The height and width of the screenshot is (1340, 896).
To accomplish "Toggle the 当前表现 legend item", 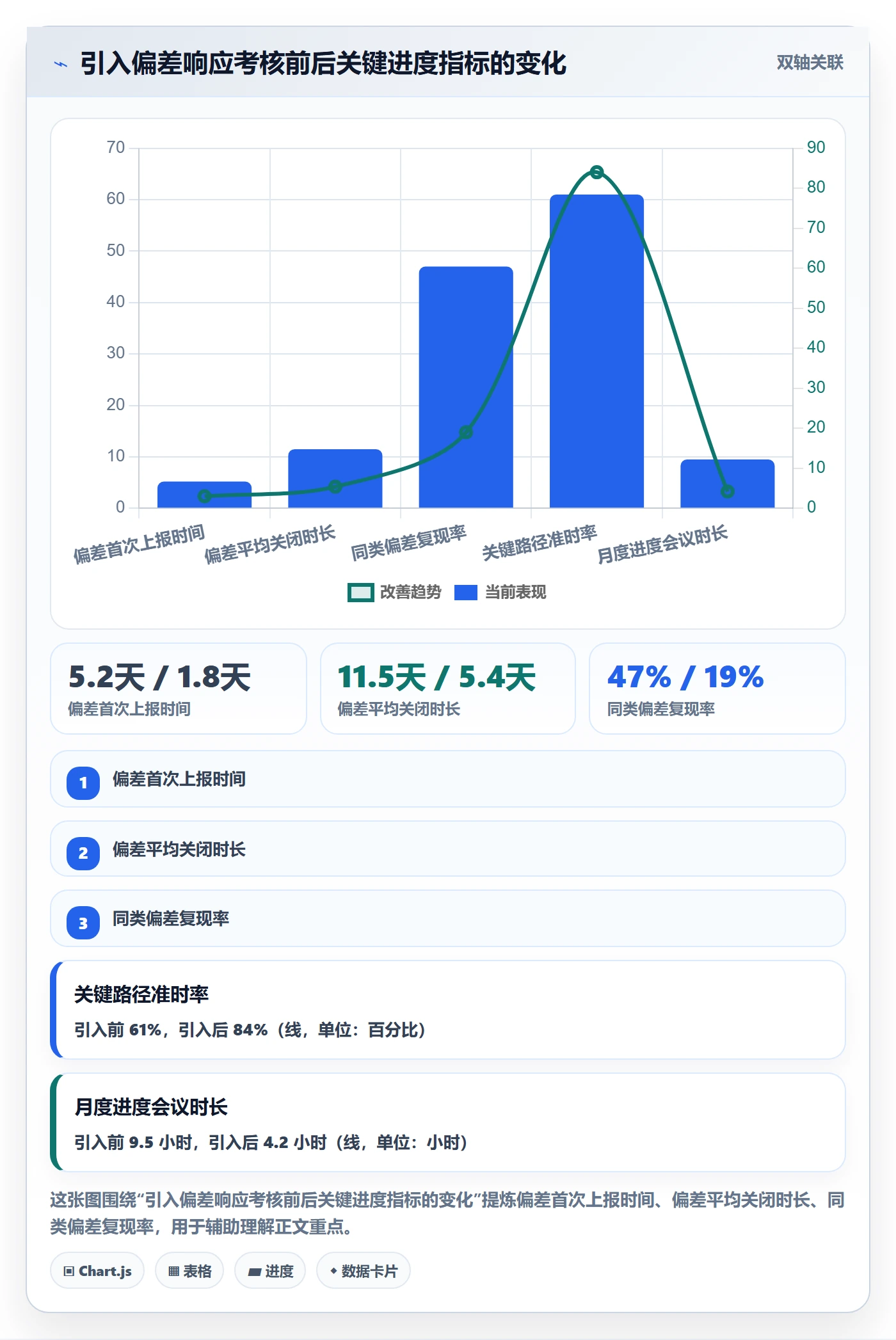I will 500,593.
